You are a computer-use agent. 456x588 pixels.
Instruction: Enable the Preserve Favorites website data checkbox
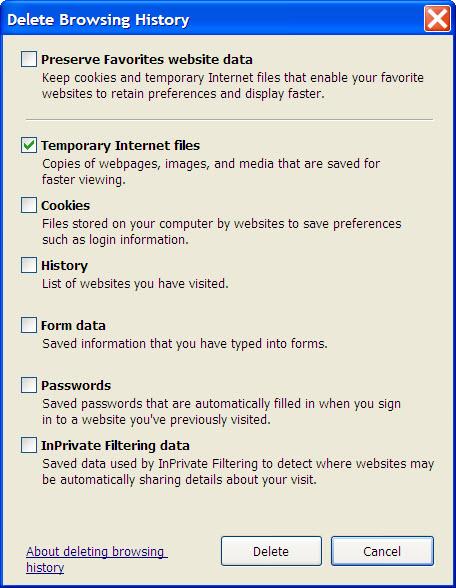[x=29, y=59]
